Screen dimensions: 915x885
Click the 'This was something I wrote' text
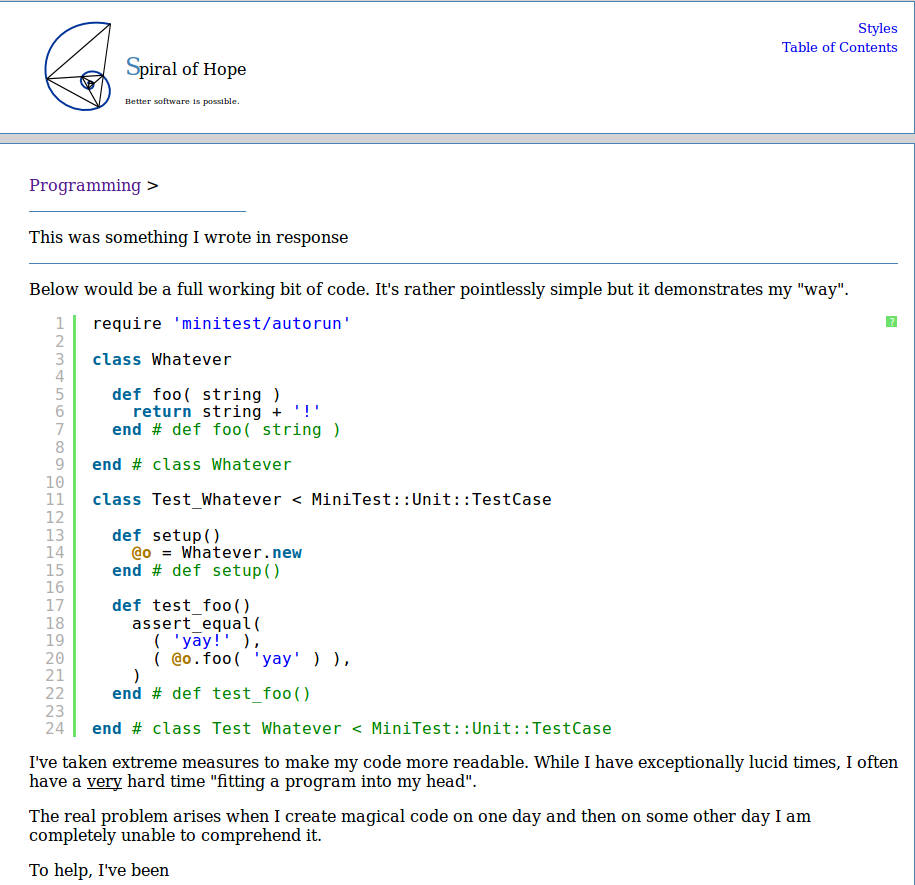188,237
